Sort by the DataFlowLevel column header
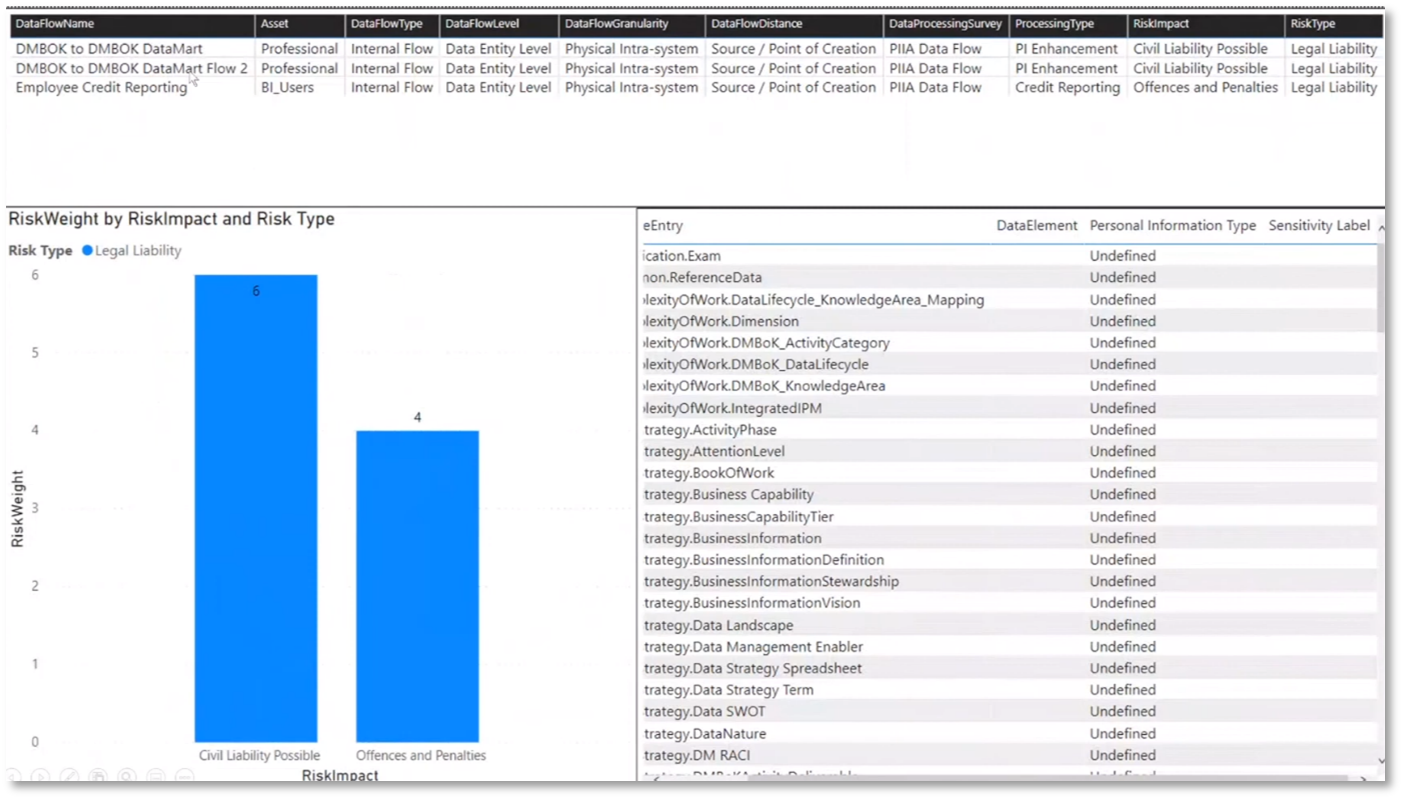The height and width of the screenshot is (800, 1404). (482, 24)
